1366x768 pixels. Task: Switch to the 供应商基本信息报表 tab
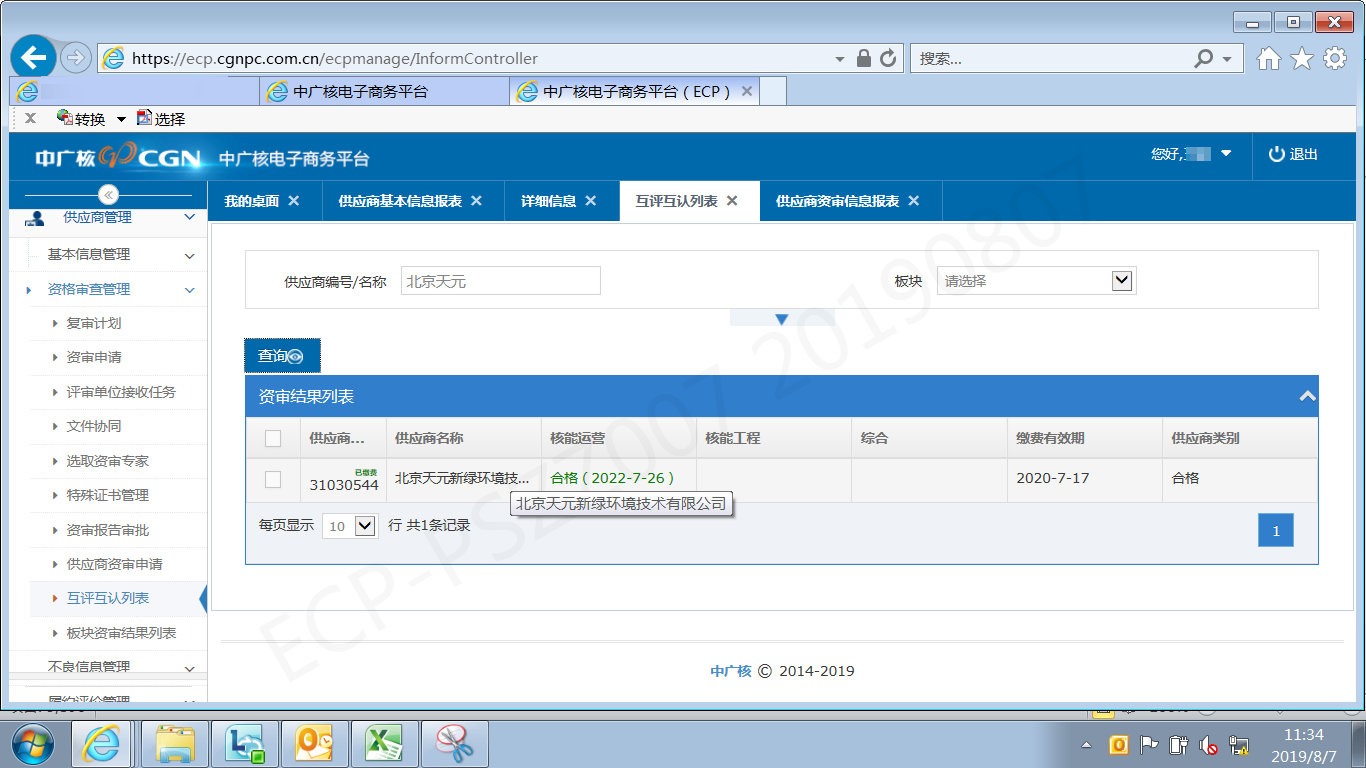pyautogui.click(x=400, y=201)
